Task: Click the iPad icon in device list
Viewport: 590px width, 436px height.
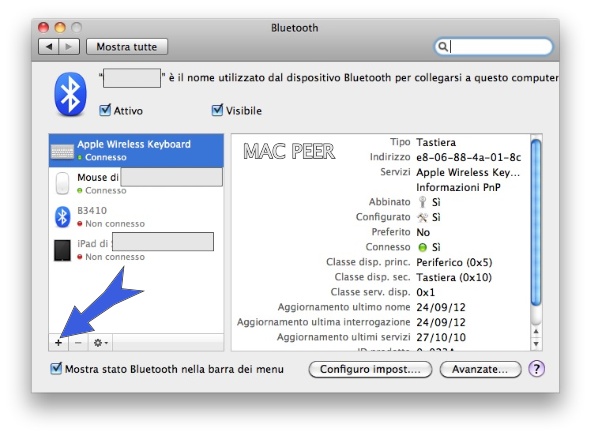Action: (62, 250)
